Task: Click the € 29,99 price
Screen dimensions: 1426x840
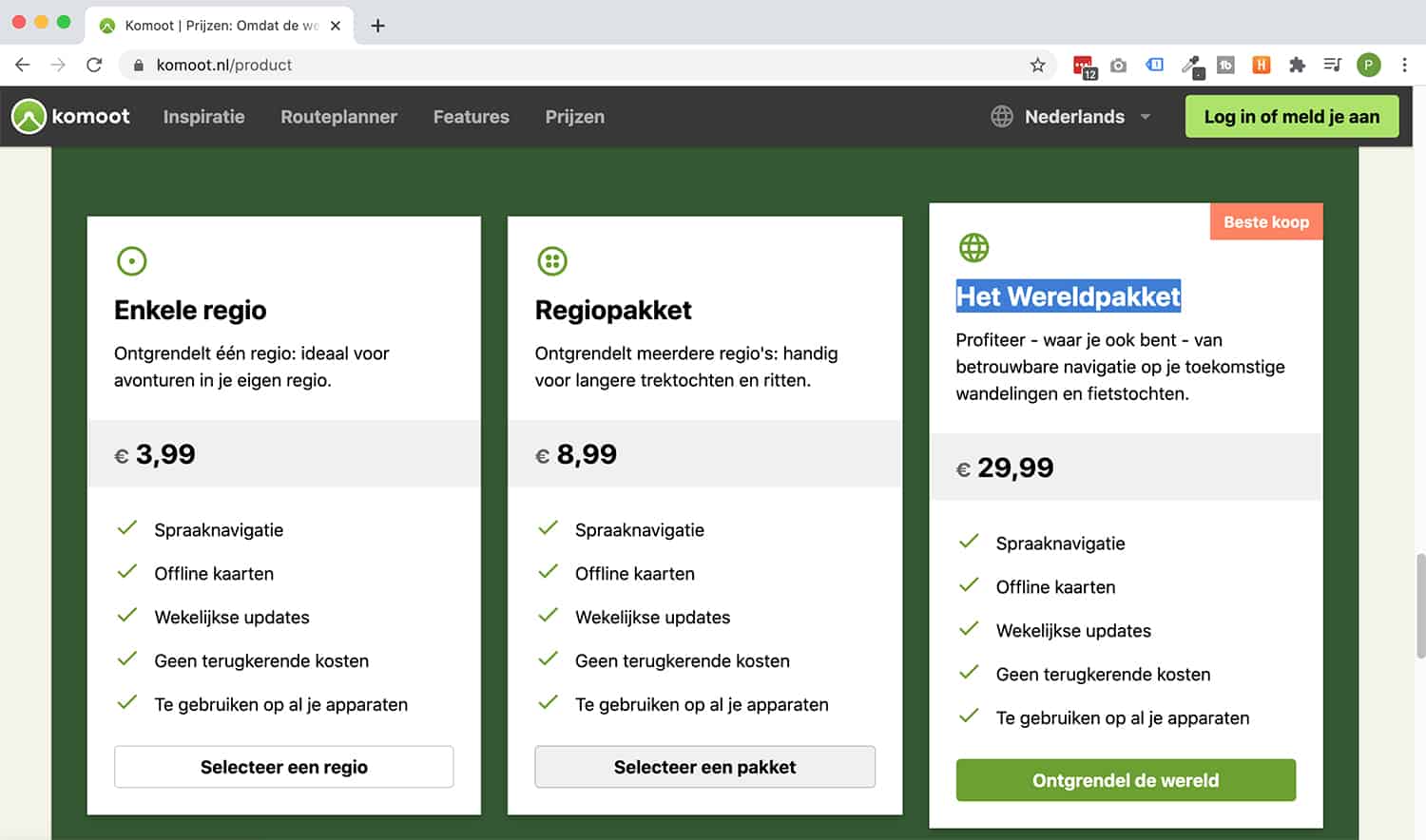Action: tap(1005, 468)
